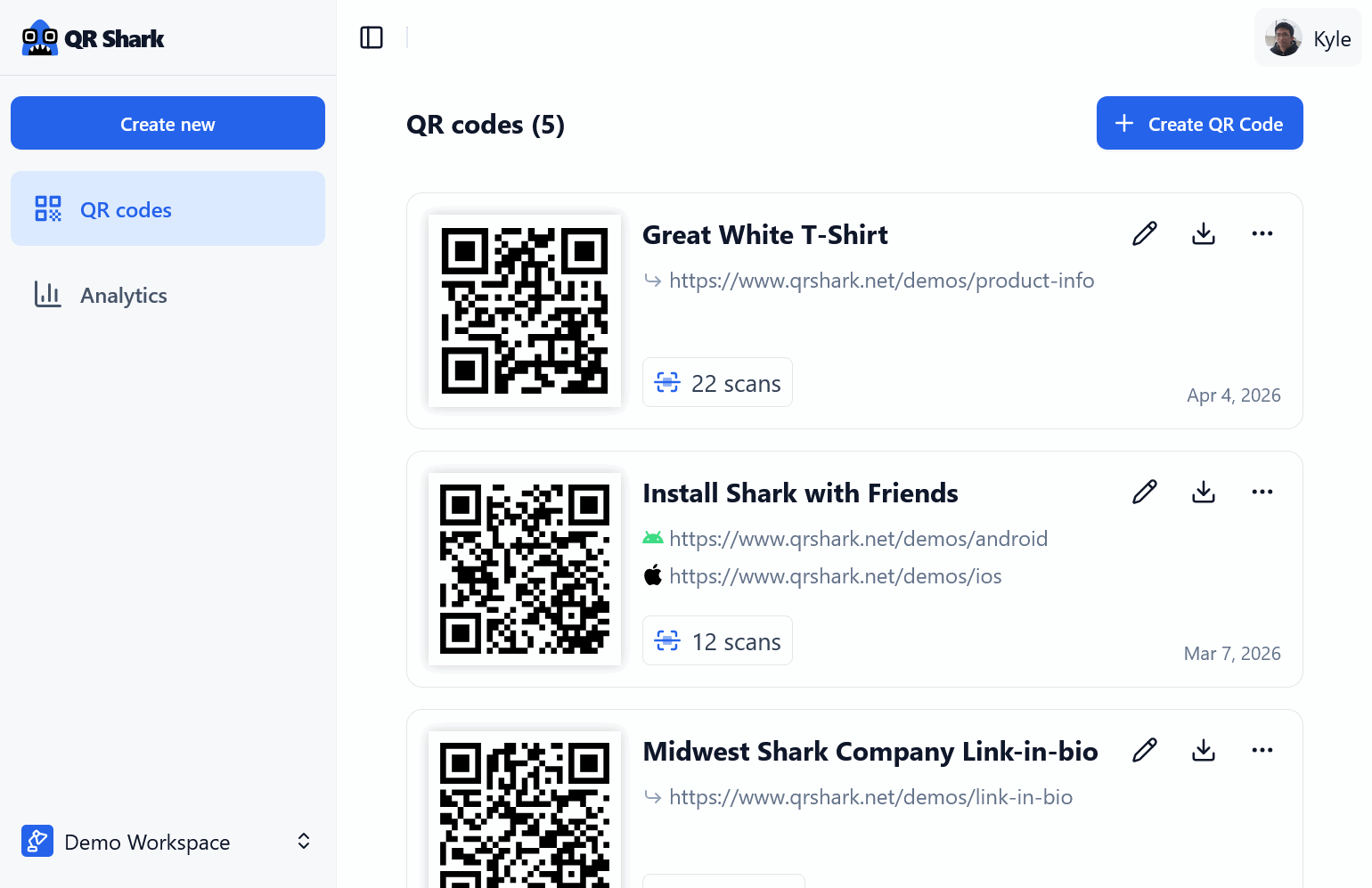Download the Great White T-Shirt QR code
Image resolution: width=1372 pixels, height=888 pixels.
tap(1204, 232)
